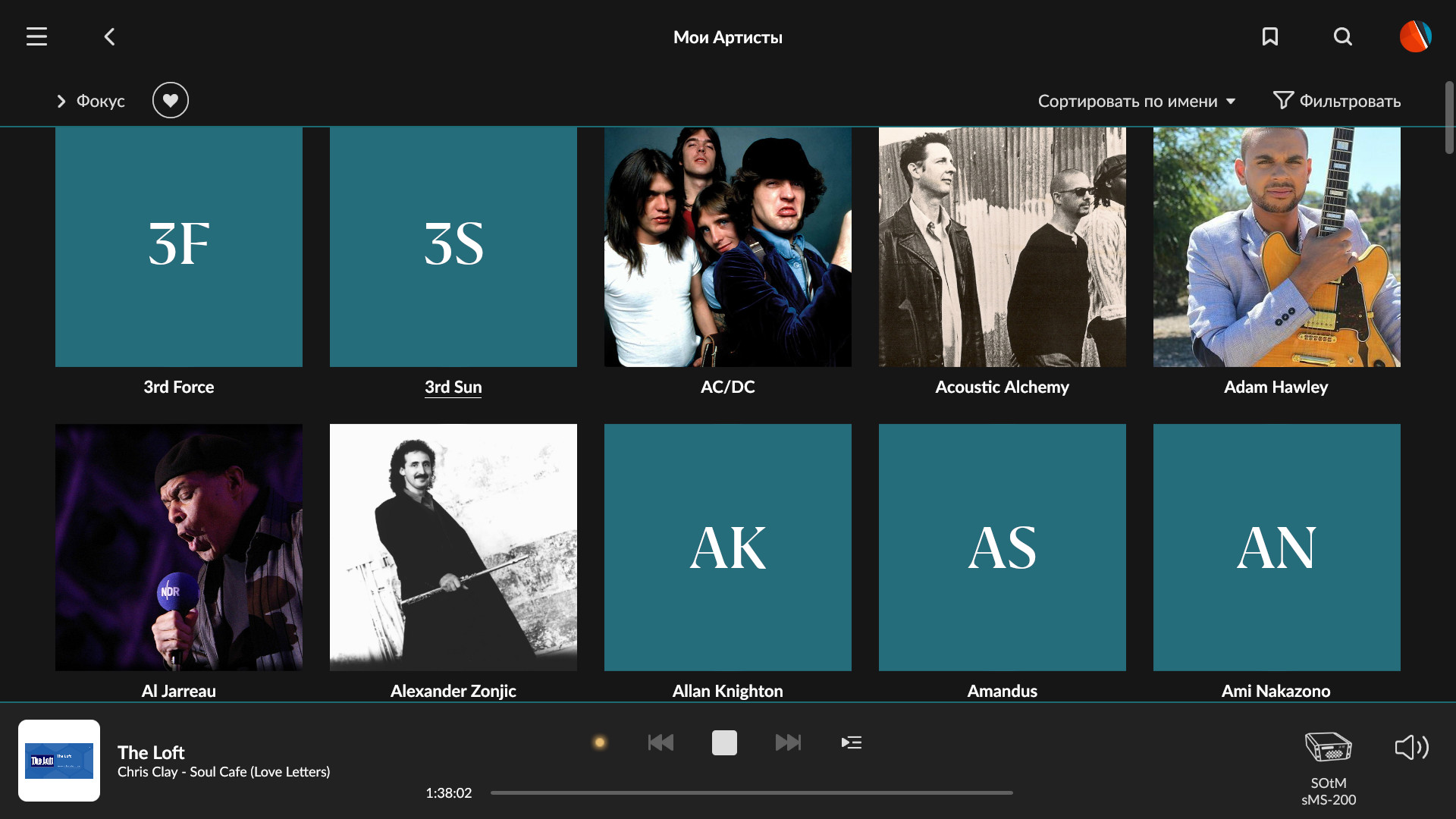1456x819 pixels.
Task: Open the bookmarks icon
Action: 1269,36
